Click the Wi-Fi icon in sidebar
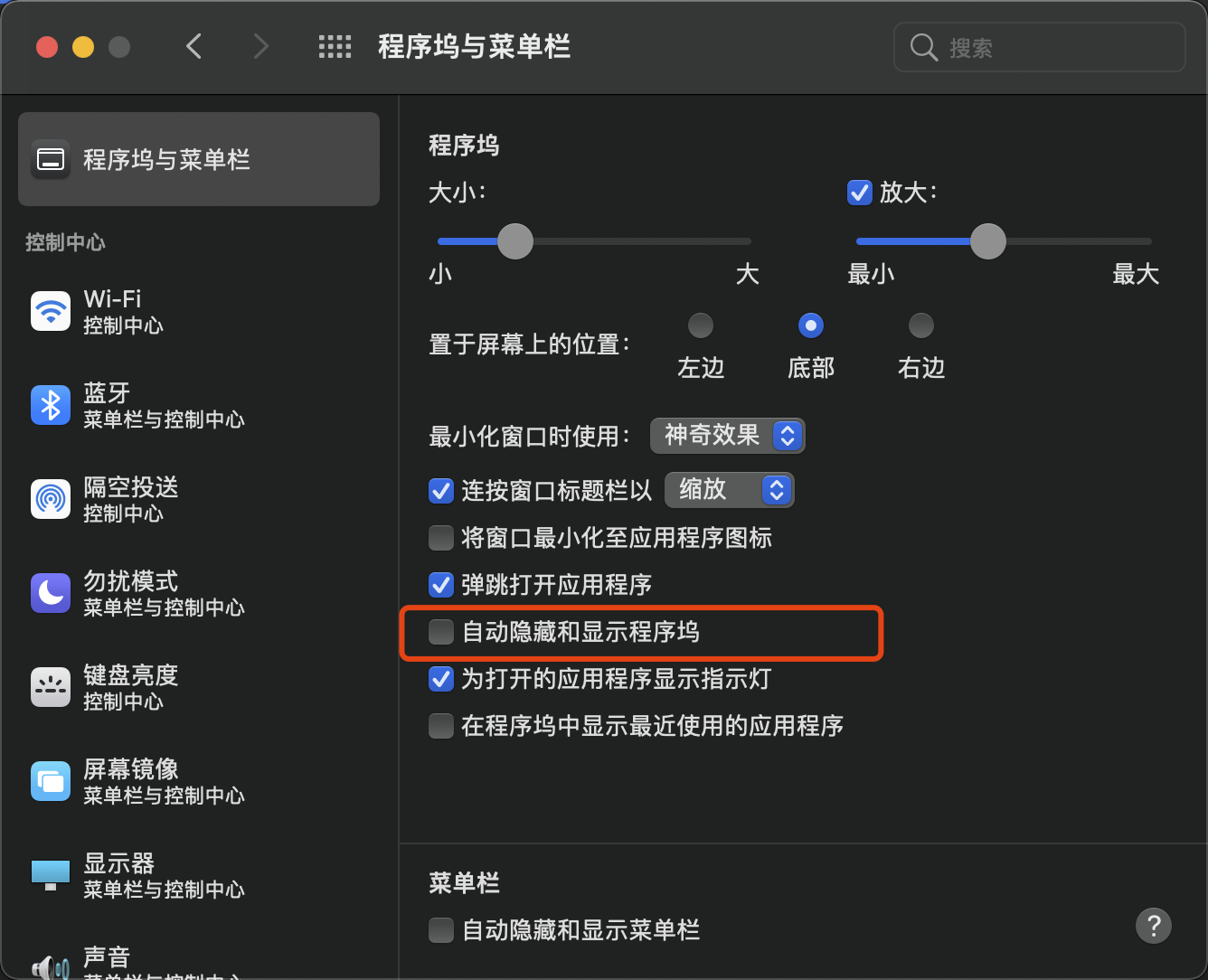 pos(51,312)
